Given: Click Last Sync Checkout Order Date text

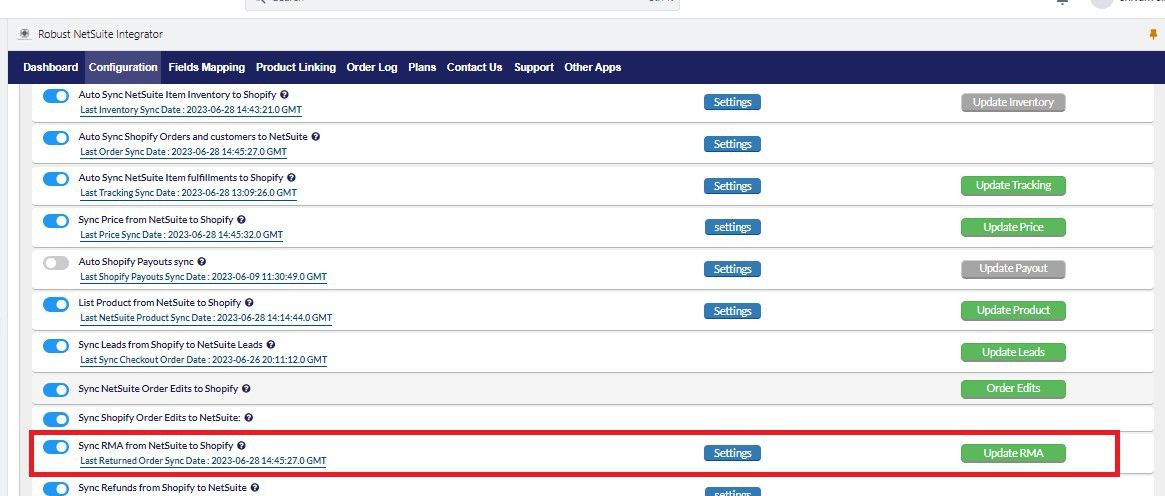Looking at the screenshot, I should coord(203,360).
